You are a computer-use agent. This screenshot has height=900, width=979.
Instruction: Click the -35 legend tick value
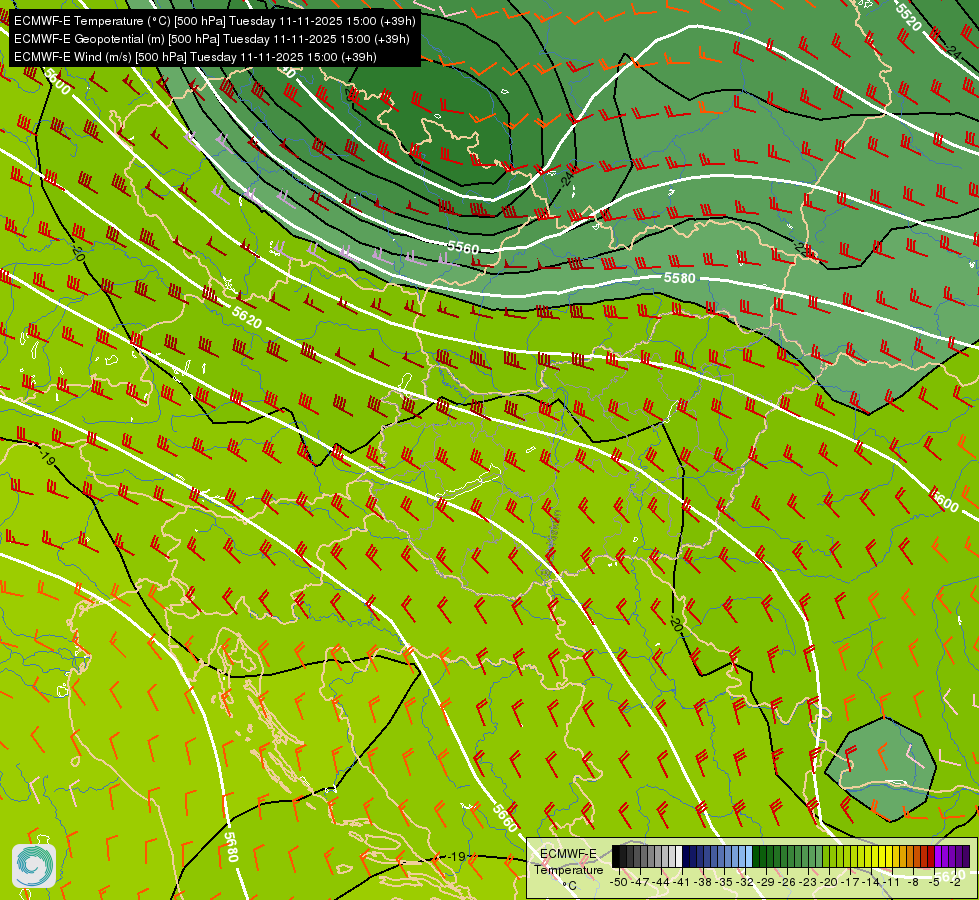(x=724, y=882)
